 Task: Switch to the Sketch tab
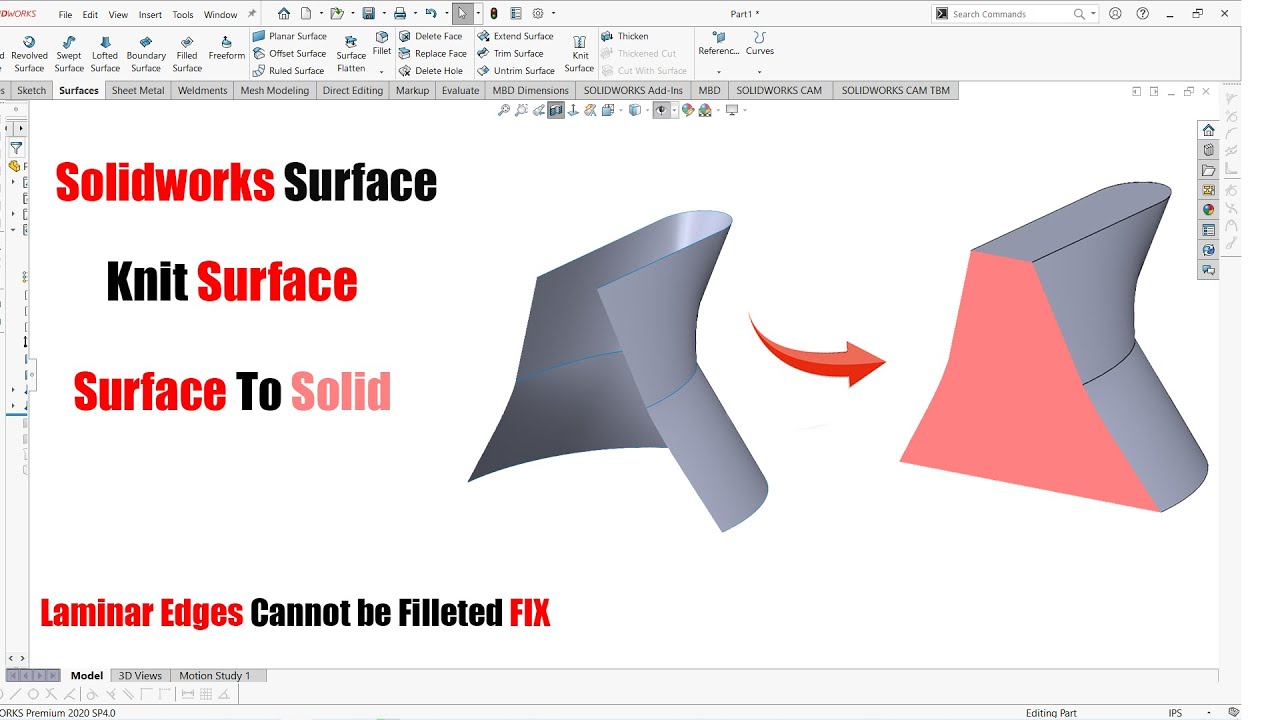pos(32,90)
